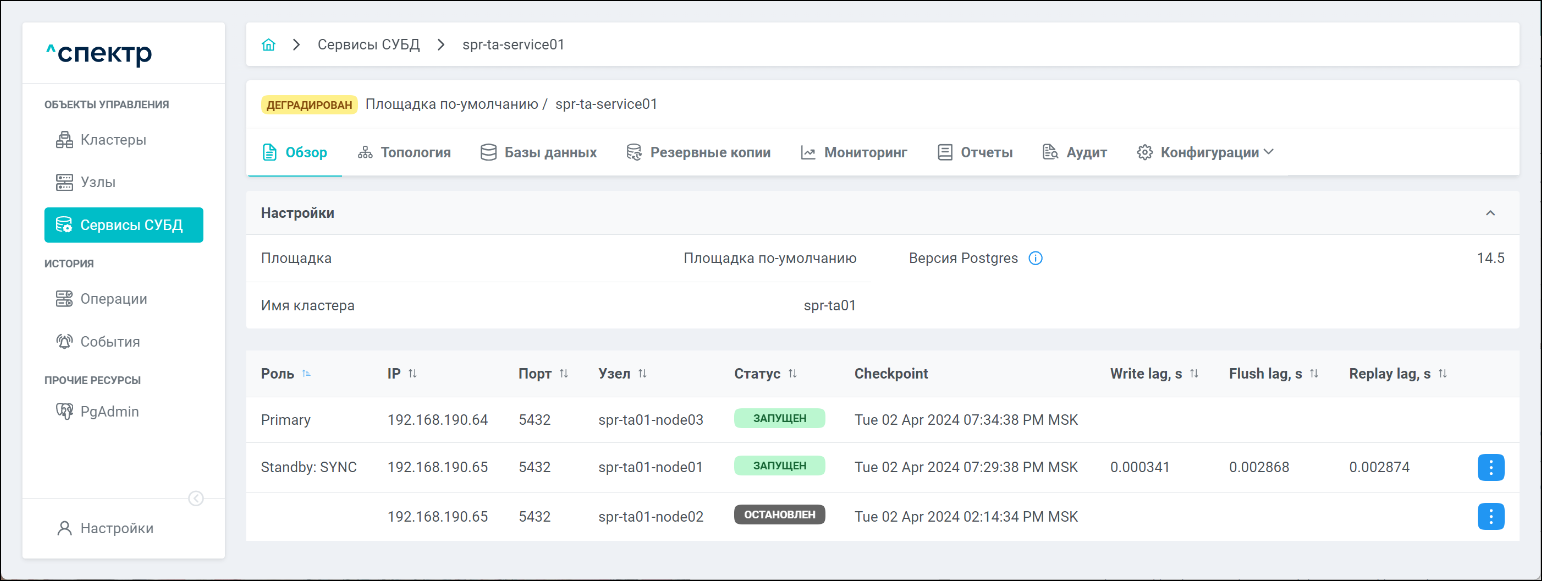This screenshot has width=1542, height=581.
Task: Switch to the Topology tab
Action: point(404,153)
